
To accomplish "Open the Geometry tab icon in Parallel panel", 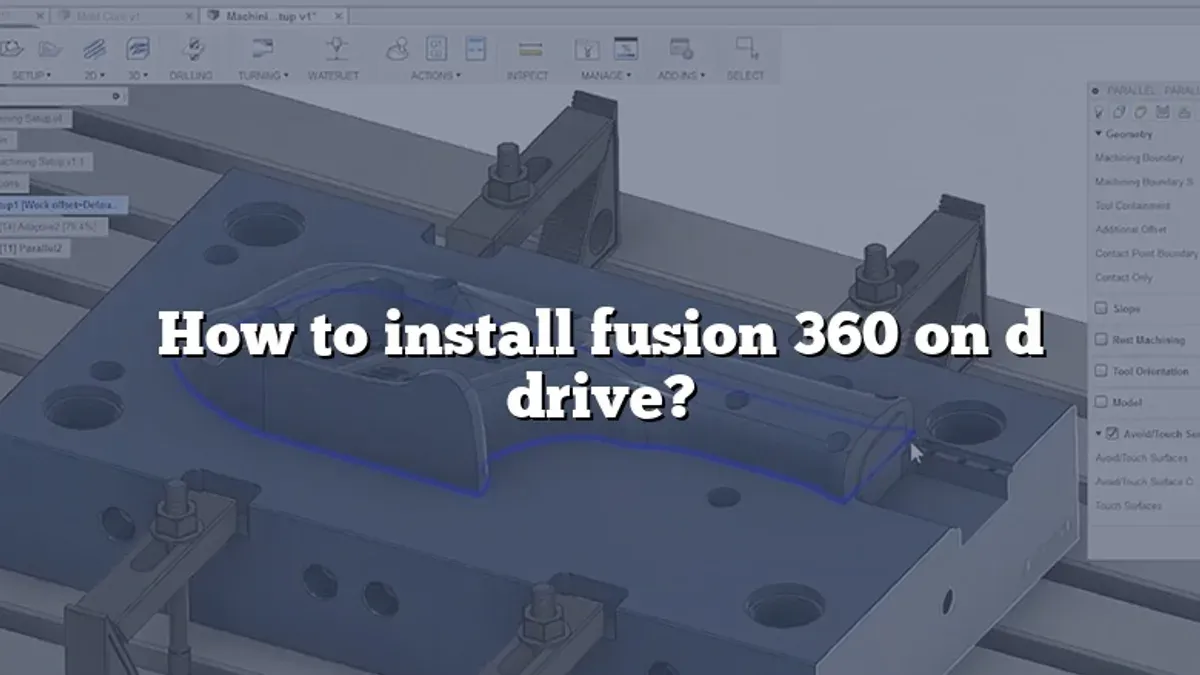I will click(1120, 113).
